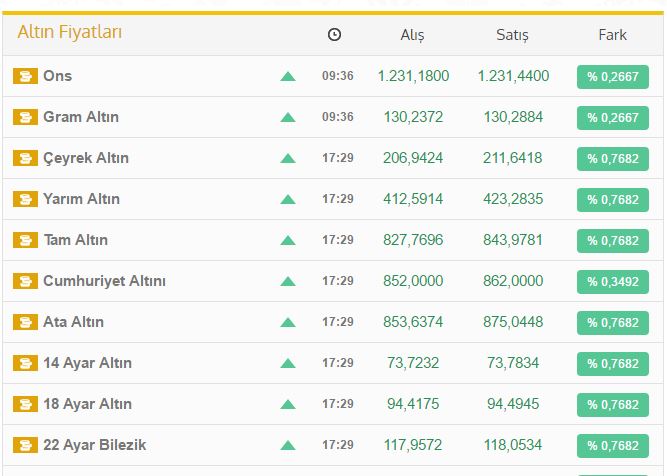Screen dimensions: 667x476
Task: Click the gold icon next to Gram Altın
Action: pos(25,117)
